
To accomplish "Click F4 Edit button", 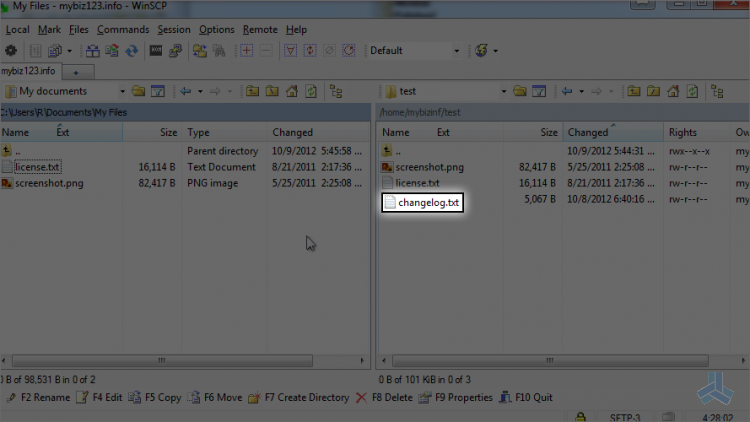I will tap(99, 398).
